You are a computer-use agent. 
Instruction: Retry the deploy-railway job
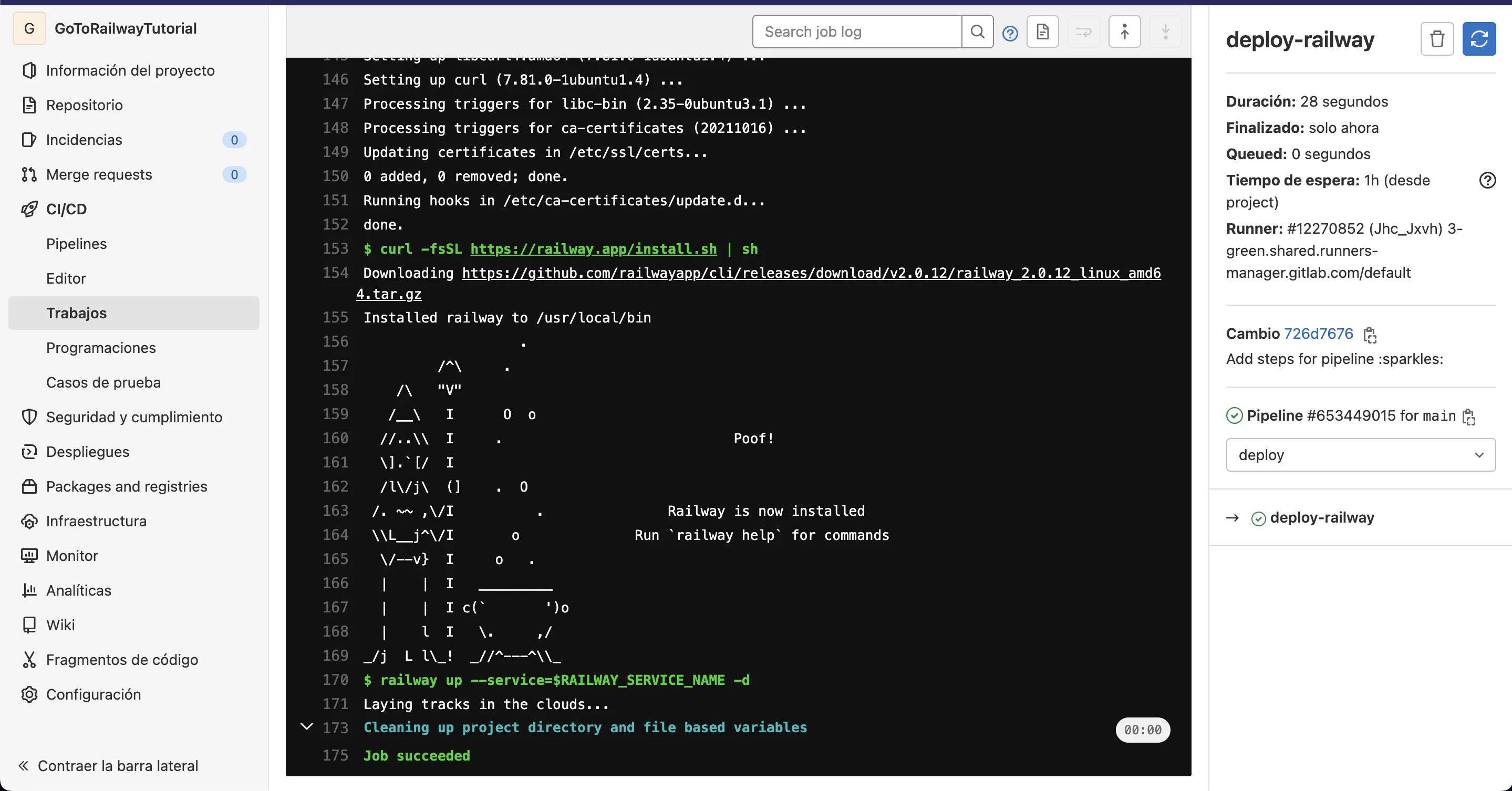point(1478,39)
